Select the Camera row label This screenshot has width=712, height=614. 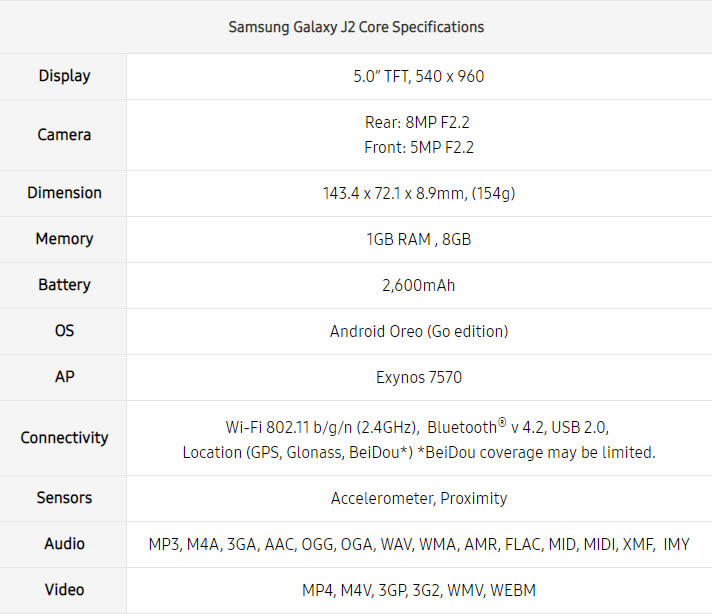pyautogui.click(x=64, y=134)
